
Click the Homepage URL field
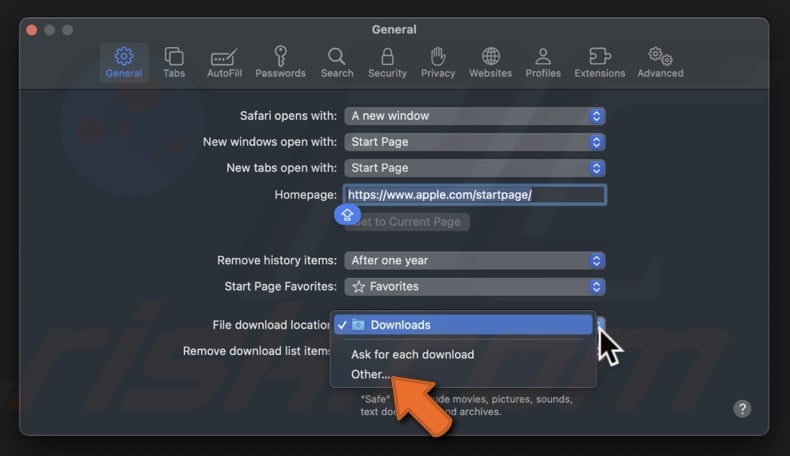coord(475,194)
